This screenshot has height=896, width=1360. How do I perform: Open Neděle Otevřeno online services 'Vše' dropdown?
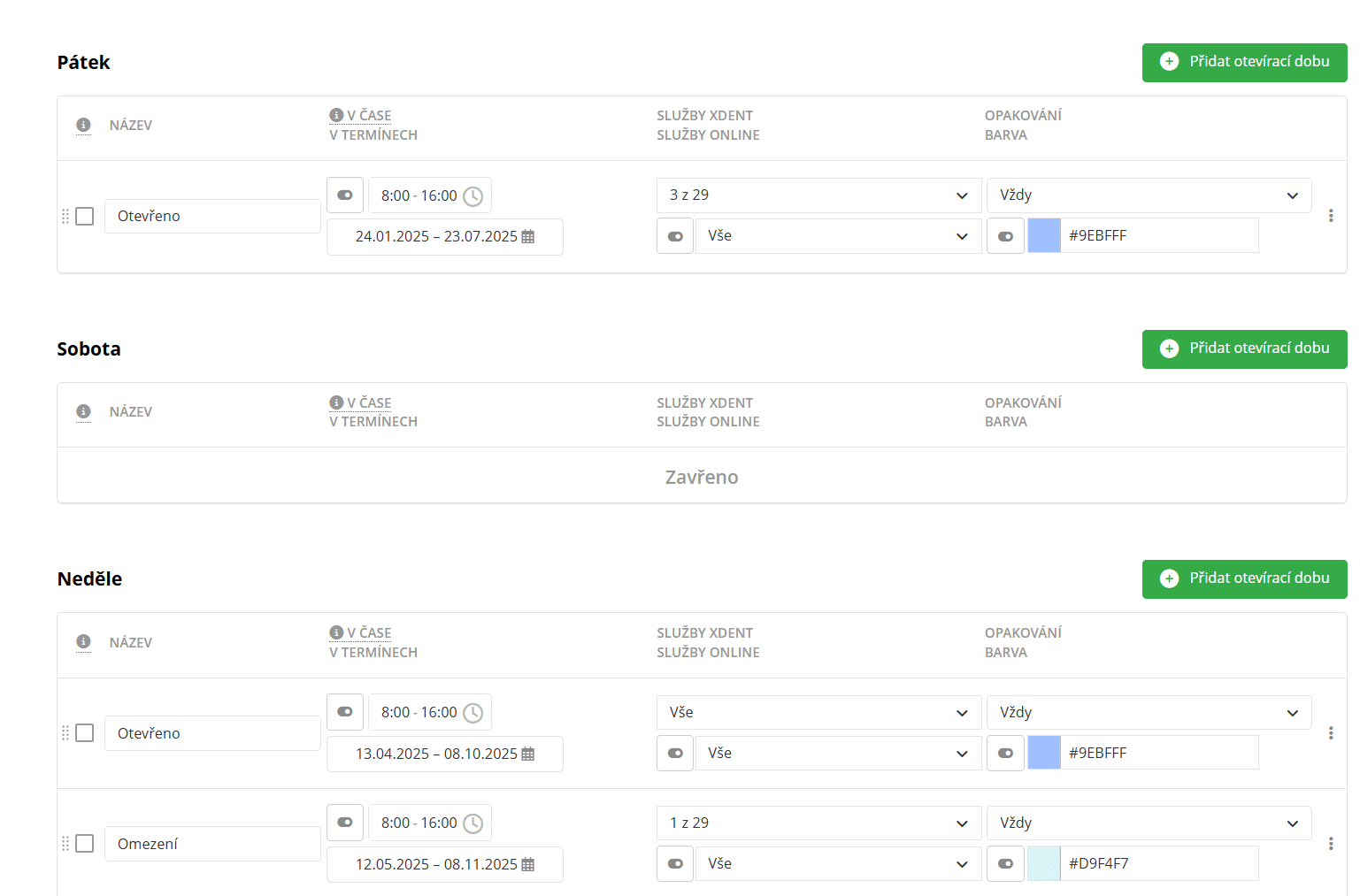pos(839,754)
